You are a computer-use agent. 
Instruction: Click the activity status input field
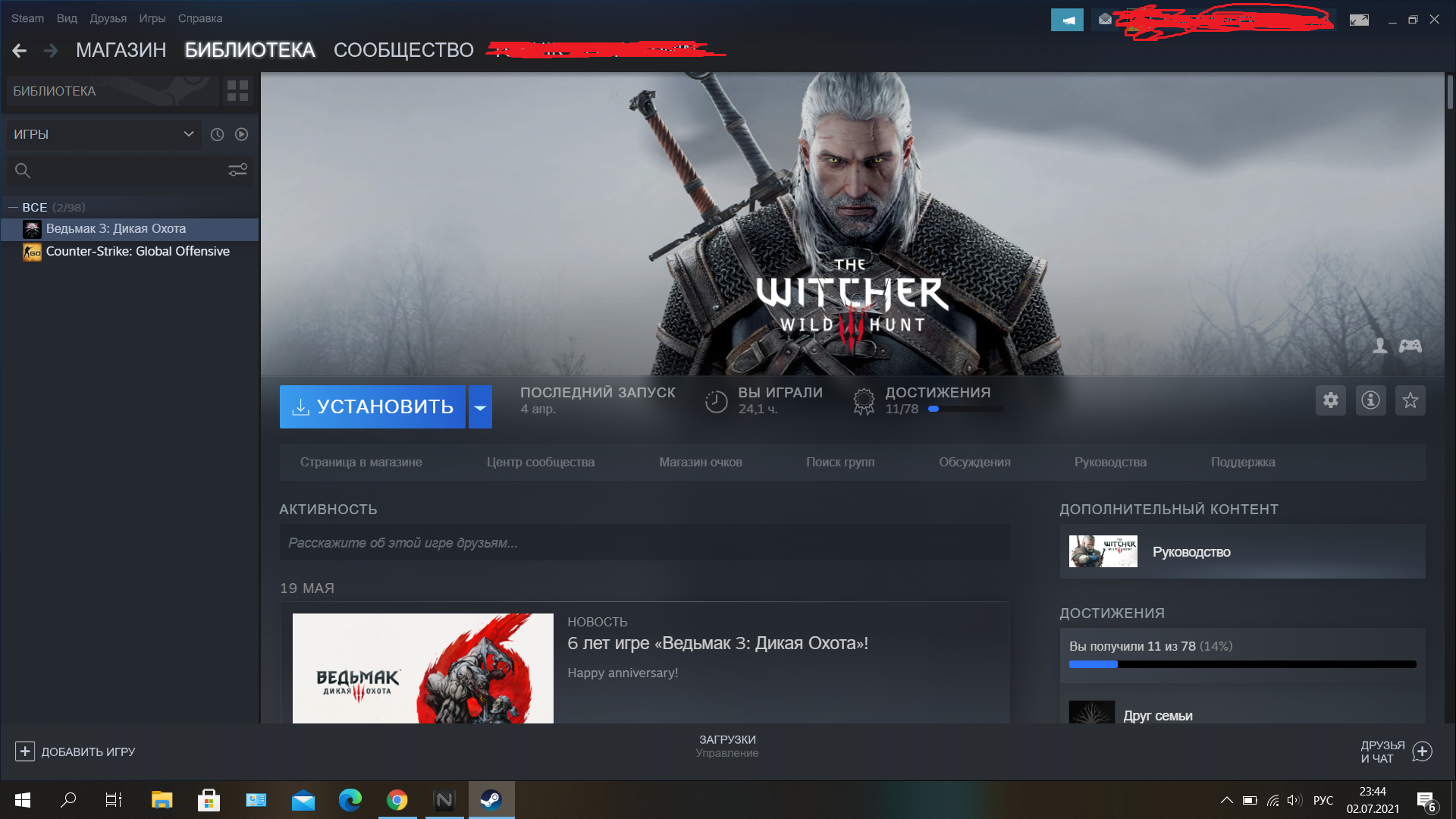point(645,543)
